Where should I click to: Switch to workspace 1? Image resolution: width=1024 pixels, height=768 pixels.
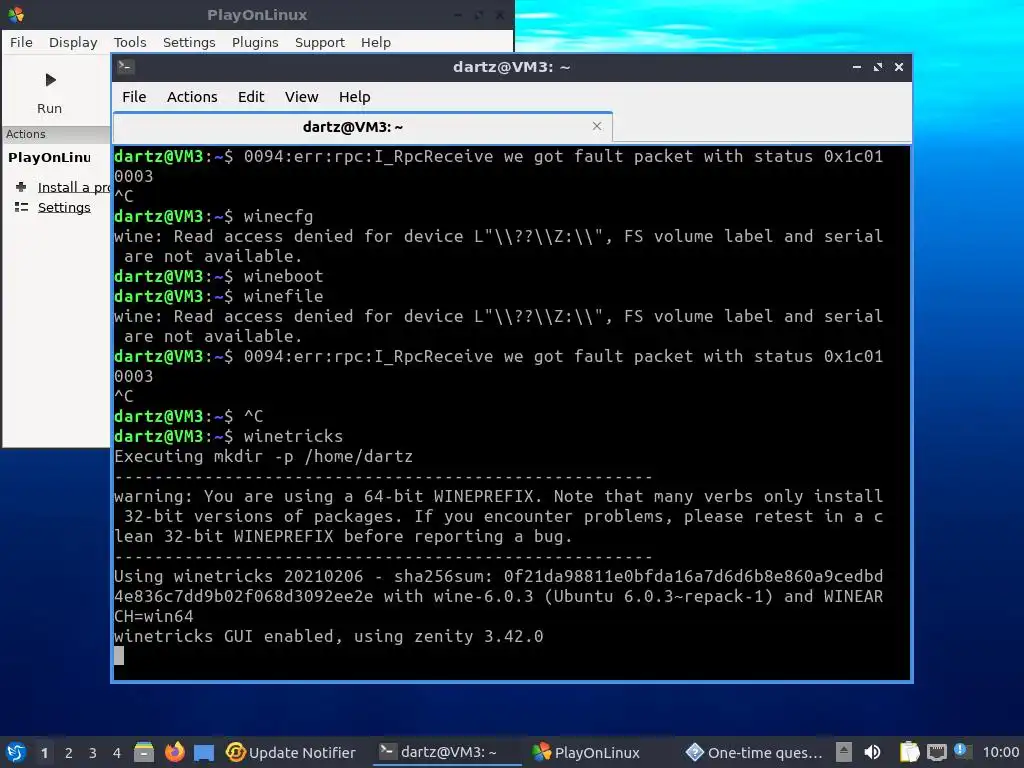[x=44, y=753]
